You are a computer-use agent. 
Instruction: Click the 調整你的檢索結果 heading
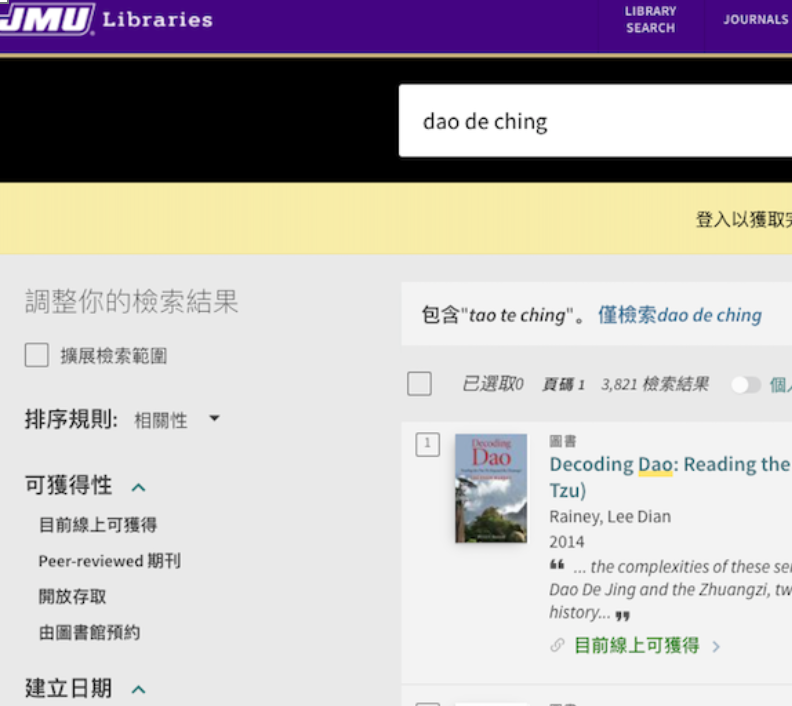pos(132,301)
